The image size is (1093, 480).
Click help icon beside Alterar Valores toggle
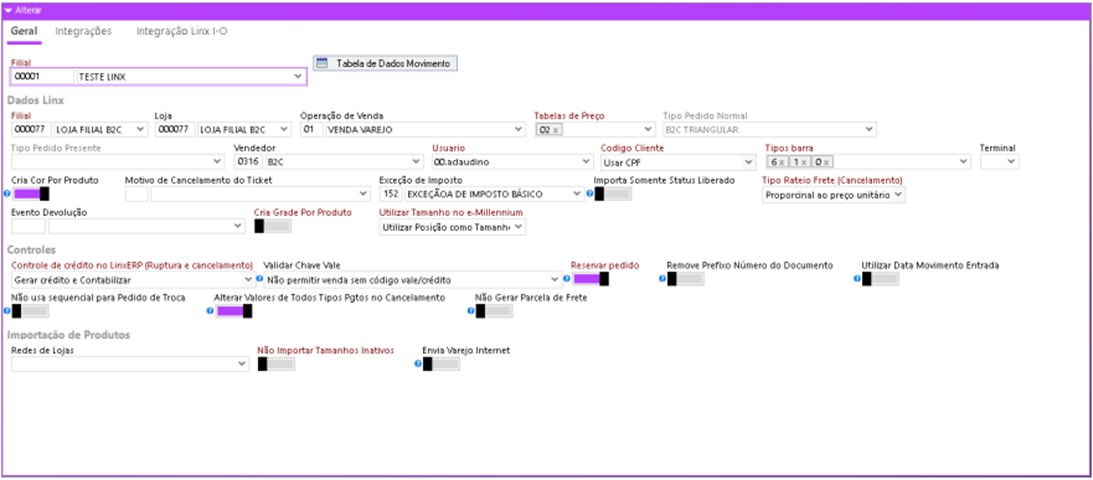tap(211, 311)
